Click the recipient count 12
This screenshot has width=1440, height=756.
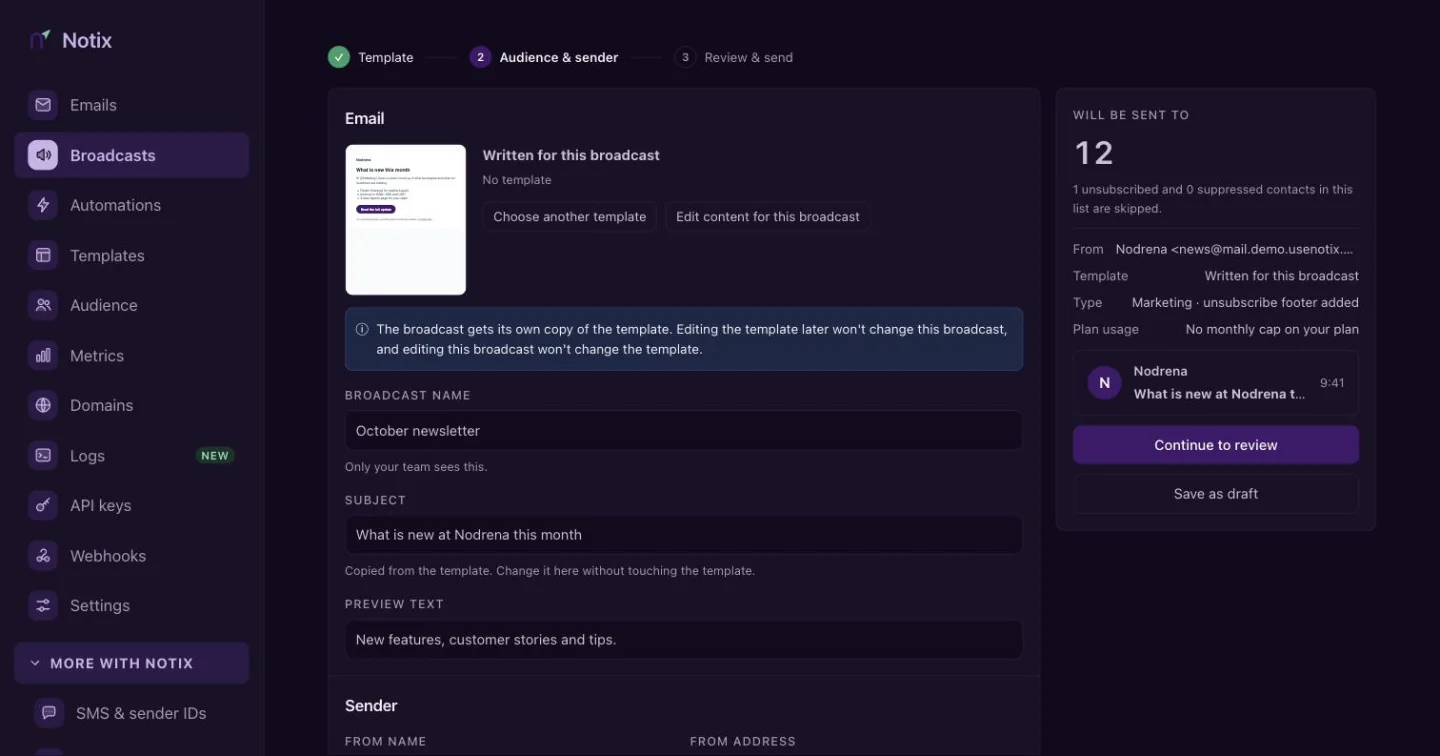(x=1093, y=153)
